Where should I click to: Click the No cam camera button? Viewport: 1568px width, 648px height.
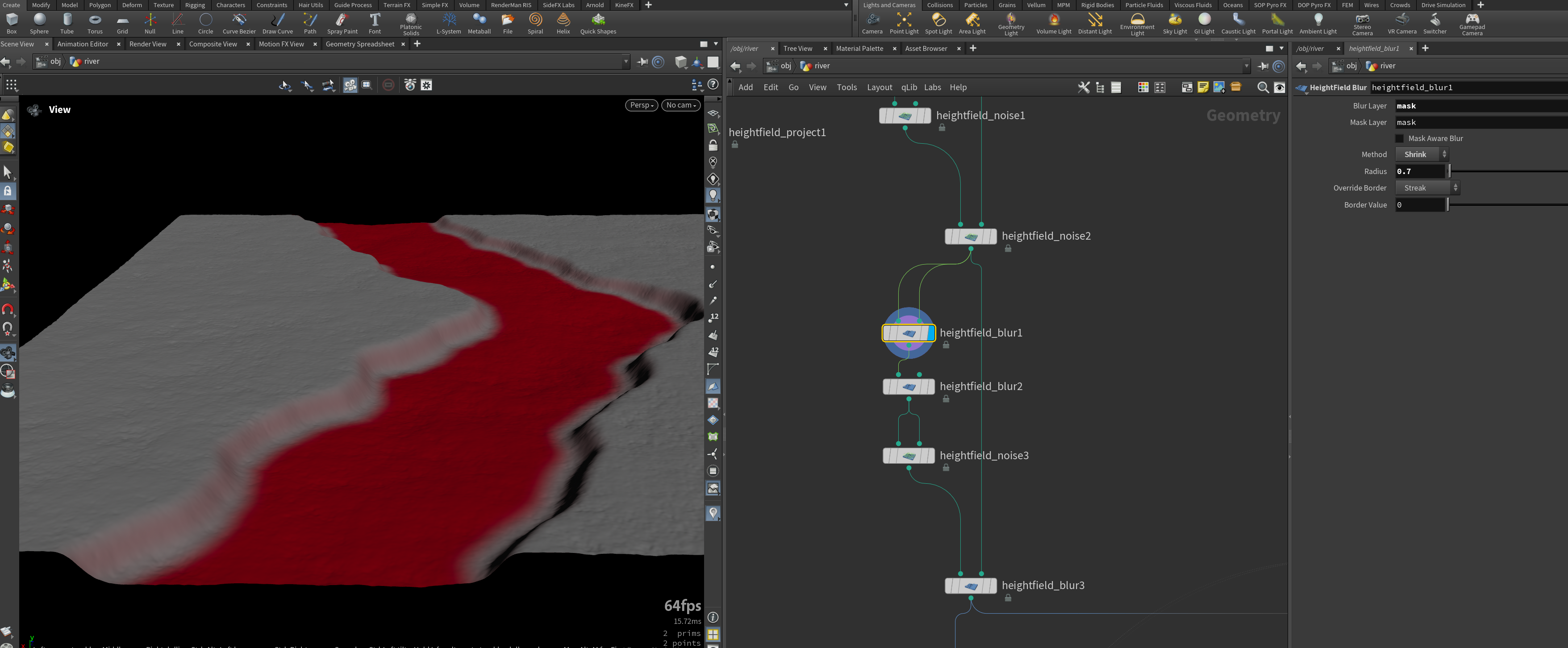pyautogui.click(x=681, y=105)
